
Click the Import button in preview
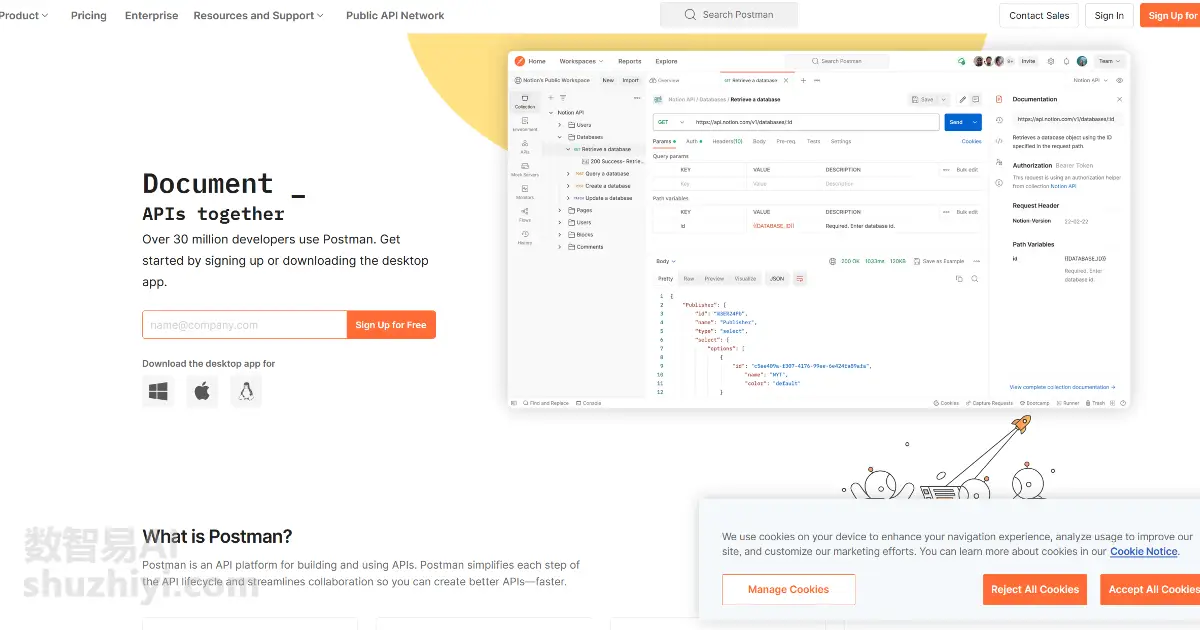click(630, 80)
